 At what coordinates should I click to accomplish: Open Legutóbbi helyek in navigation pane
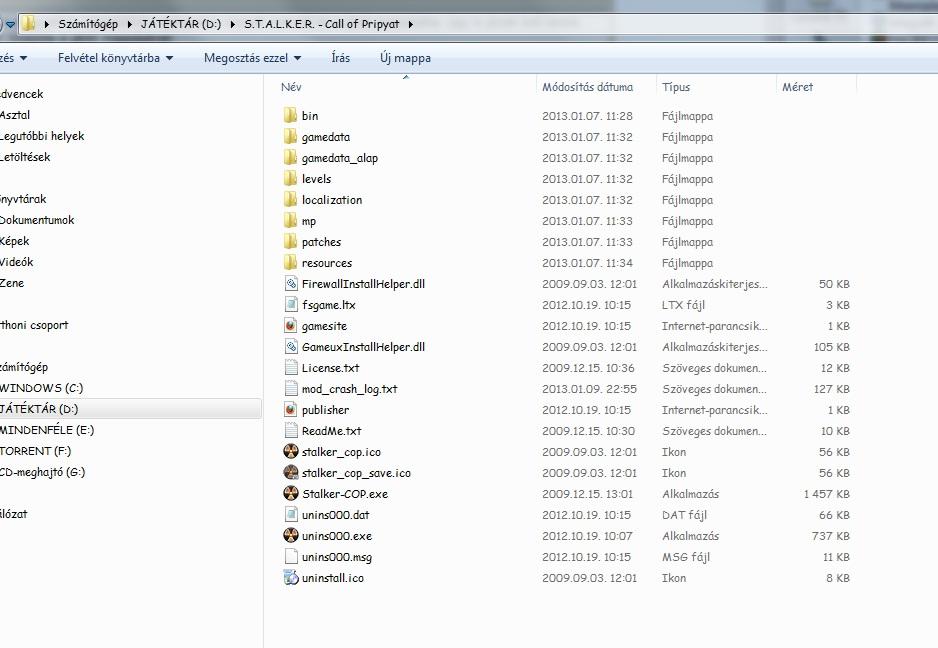42,136
